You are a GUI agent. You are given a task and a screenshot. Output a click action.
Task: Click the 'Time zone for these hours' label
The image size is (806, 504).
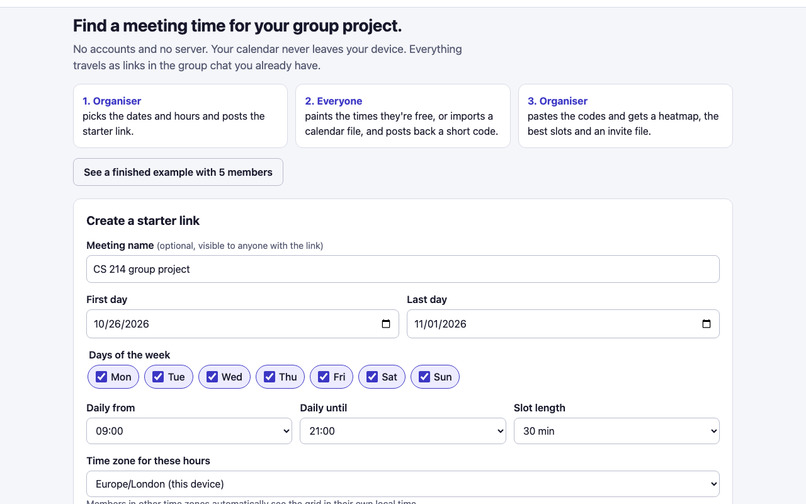[x=148, y=461]
